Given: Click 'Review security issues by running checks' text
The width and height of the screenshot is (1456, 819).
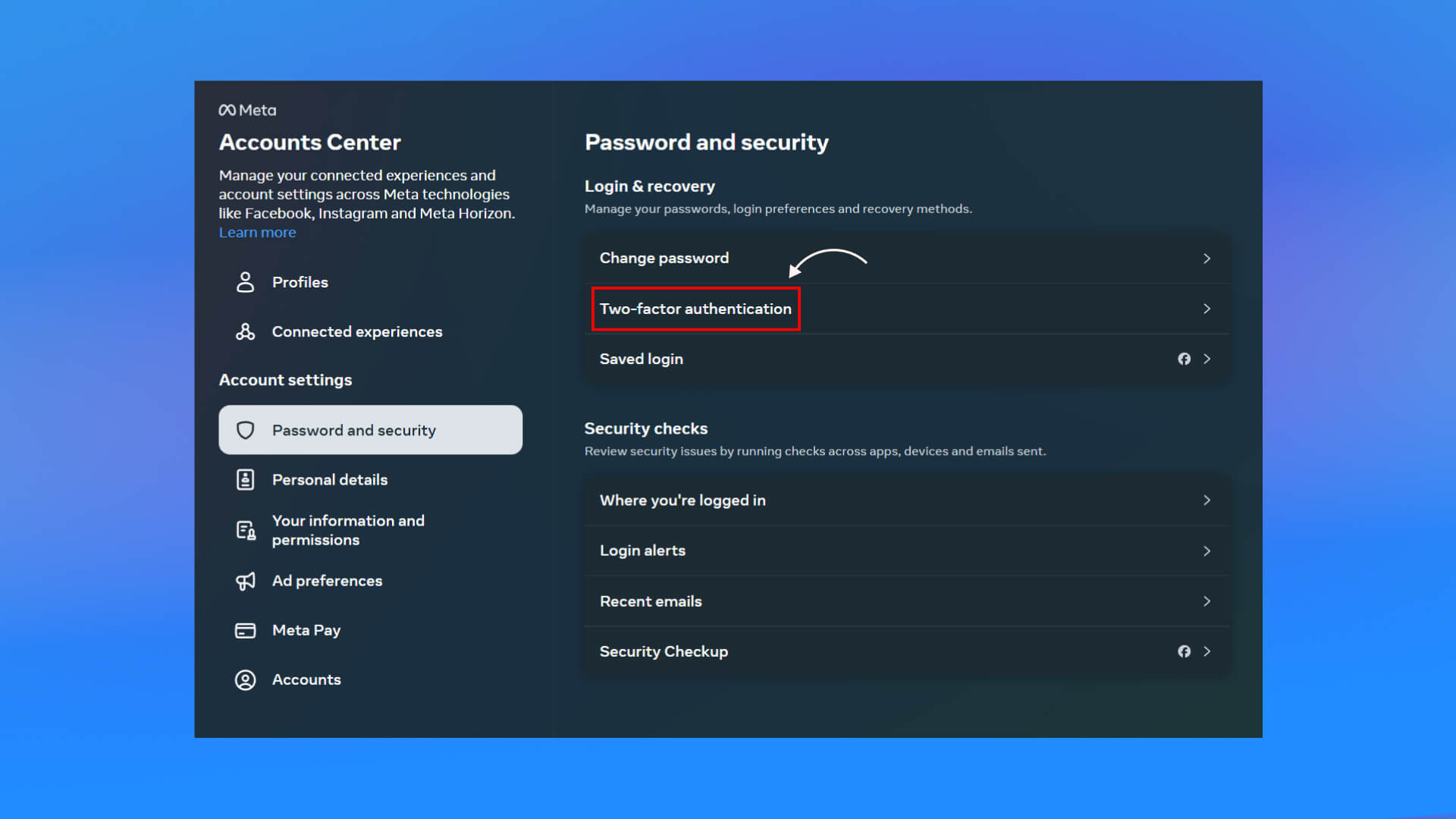Looking at the screenshot, I should (814, 451).
